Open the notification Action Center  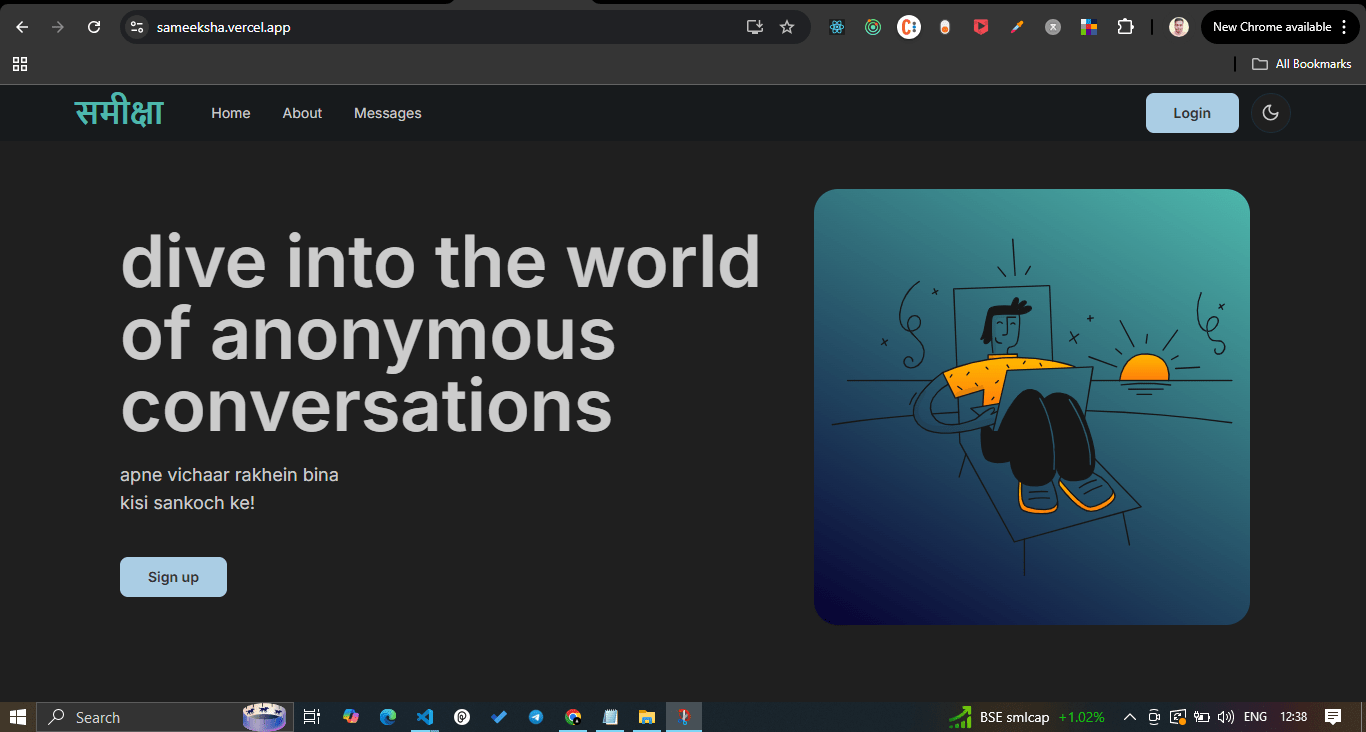(x=1333, y=717)
